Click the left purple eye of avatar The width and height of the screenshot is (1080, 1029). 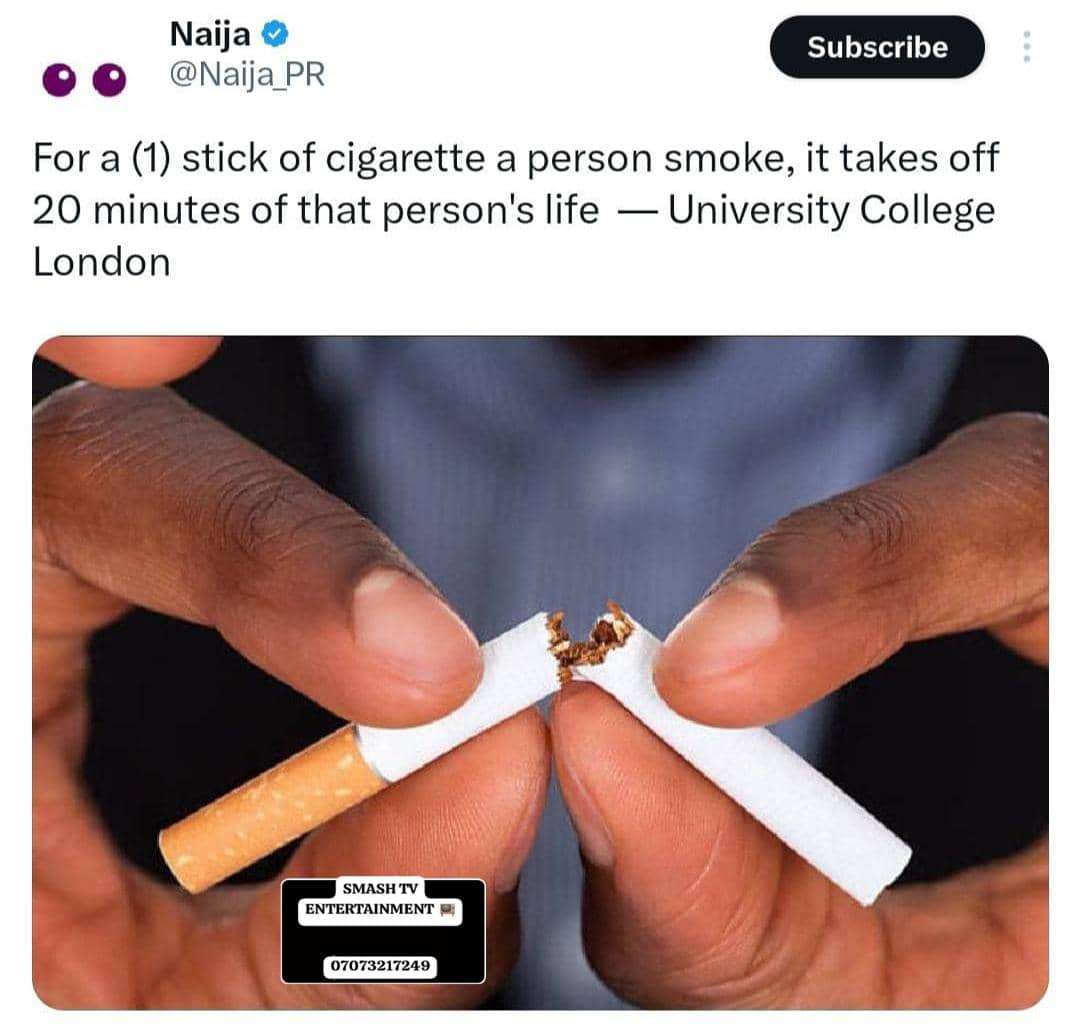(x=60, y=80)
